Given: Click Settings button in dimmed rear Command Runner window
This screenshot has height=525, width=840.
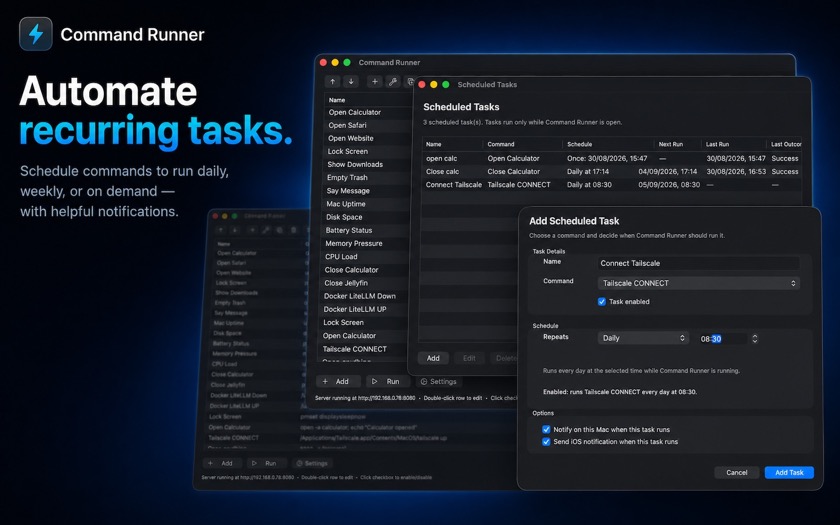Looking at the screenshot, I should [312, 463].
